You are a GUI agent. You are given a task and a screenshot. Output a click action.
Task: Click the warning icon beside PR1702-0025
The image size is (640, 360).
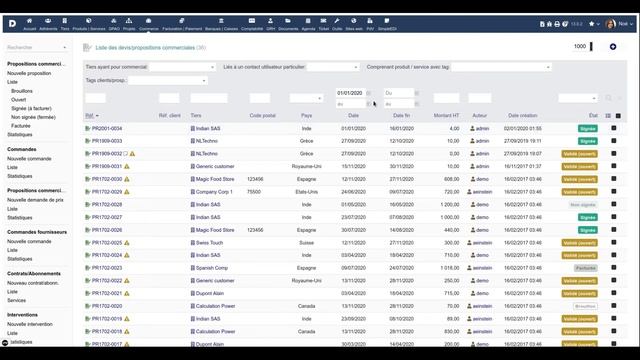(127, 242)
